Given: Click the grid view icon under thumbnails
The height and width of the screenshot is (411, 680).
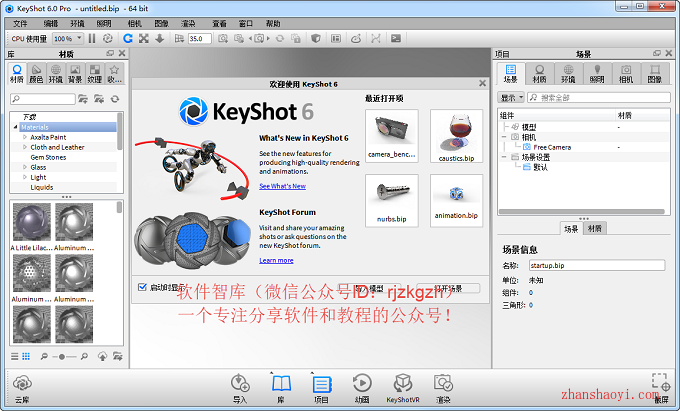Looking at the screenshot, I should [26, 356].
